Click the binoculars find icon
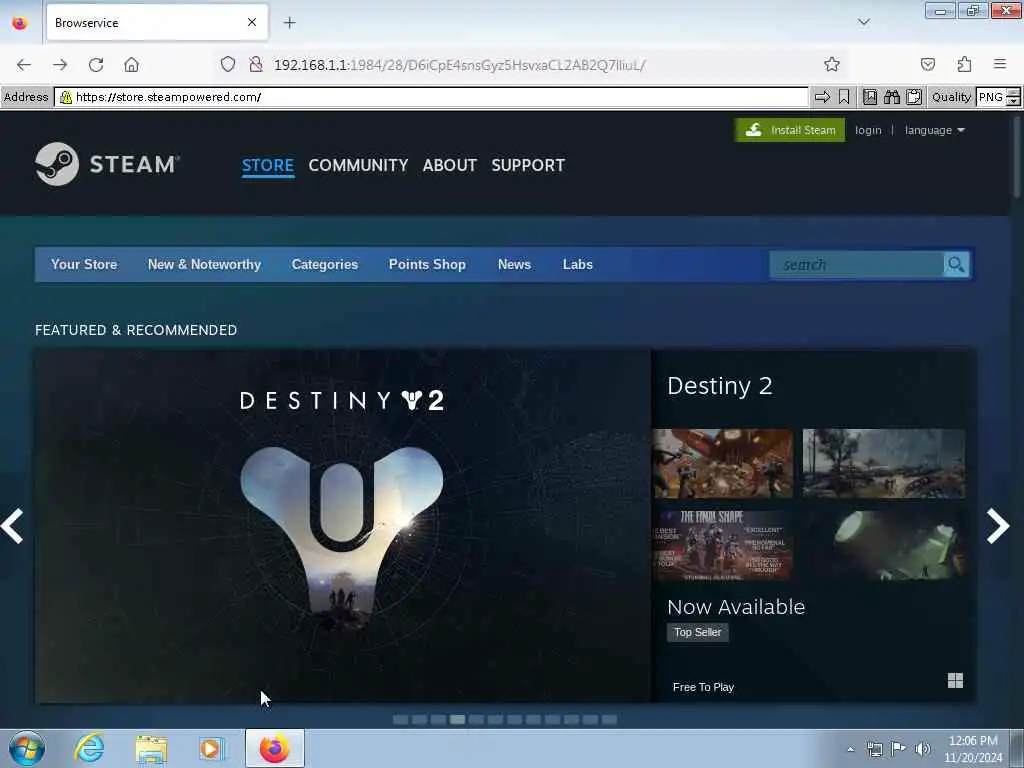 tap(892, 97)
